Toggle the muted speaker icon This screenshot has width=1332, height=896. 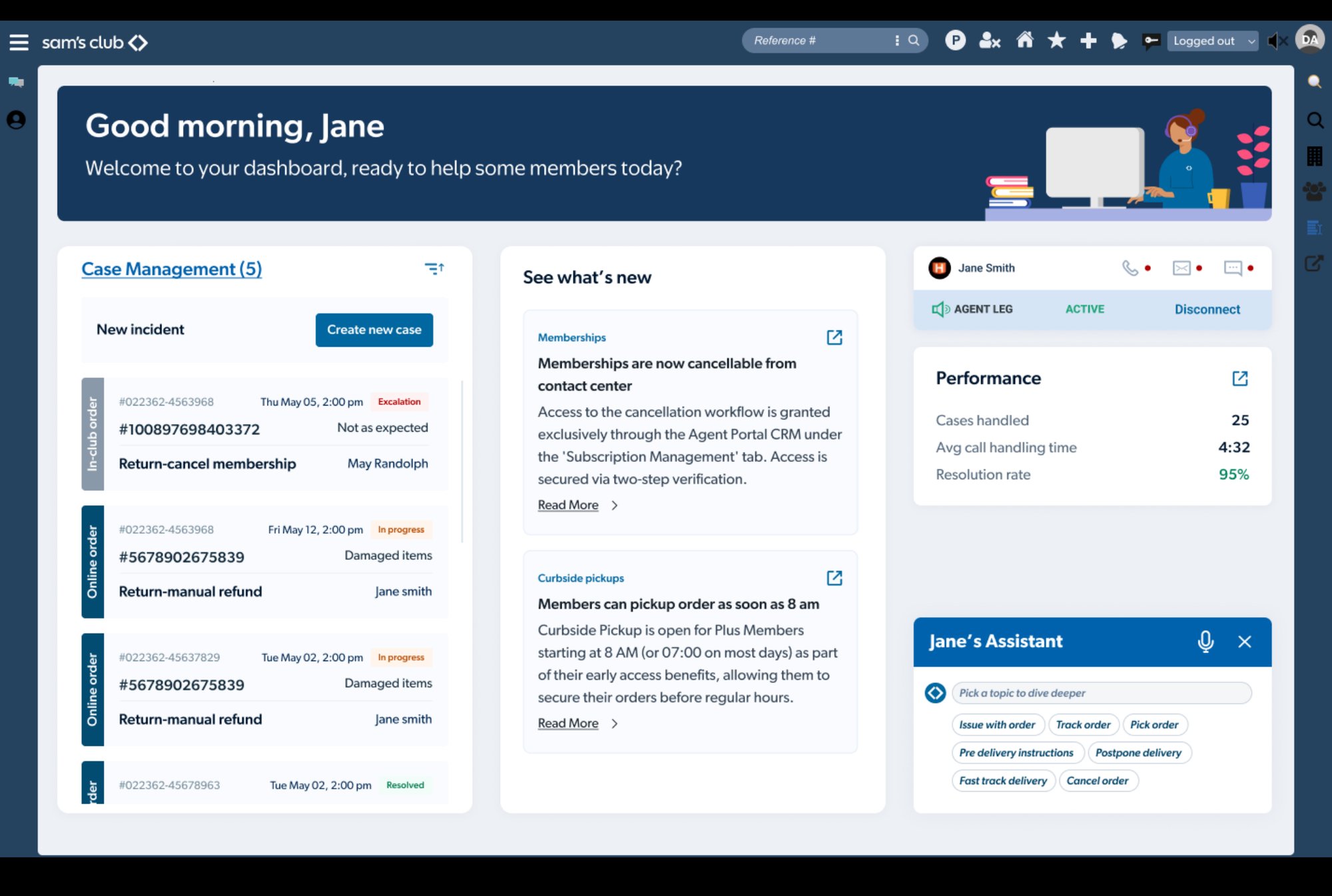(1277, 41)
